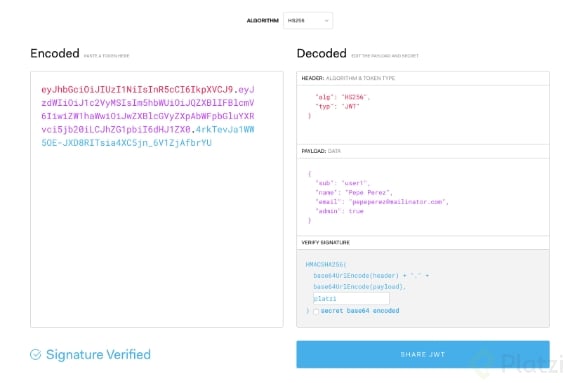Click the "admin": true line in the payload
569x383 pixels.
coord(339,211)
